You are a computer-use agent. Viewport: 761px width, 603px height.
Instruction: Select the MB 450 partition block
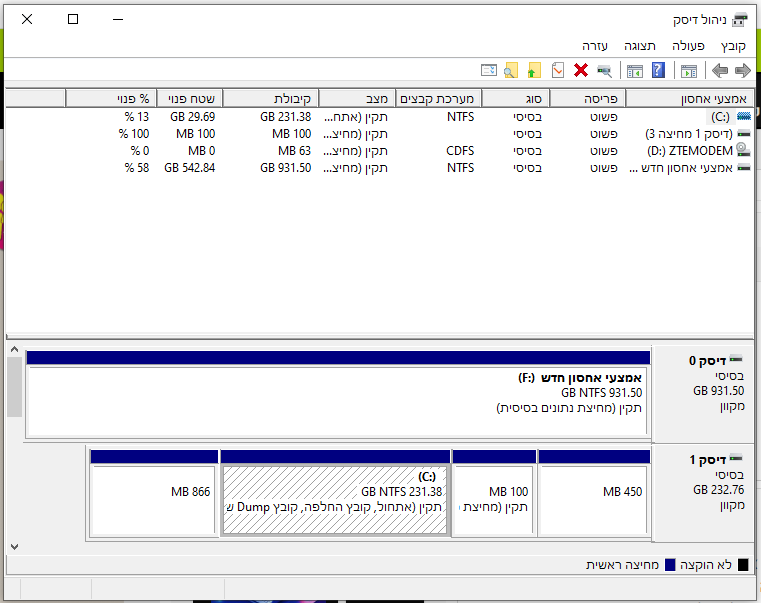click(594, 493)
